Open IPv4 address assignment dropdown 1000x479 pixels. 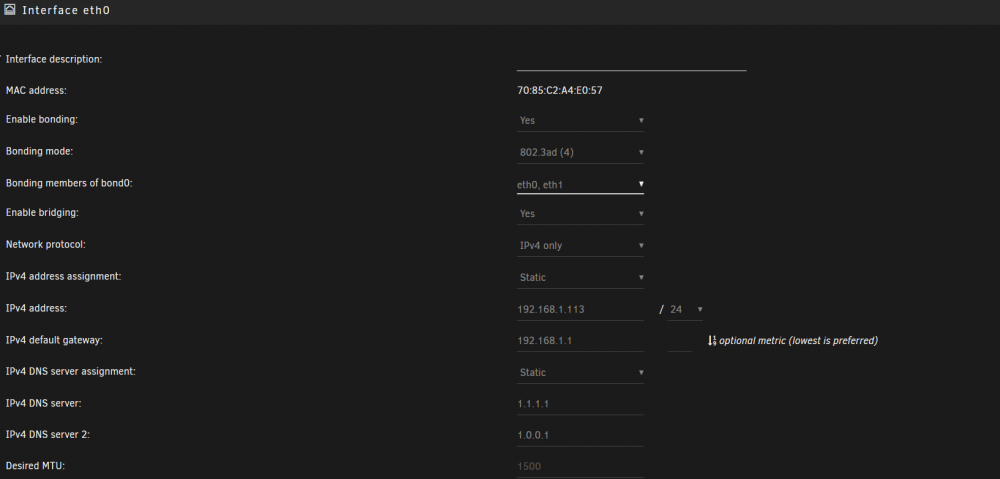(580, 277)
